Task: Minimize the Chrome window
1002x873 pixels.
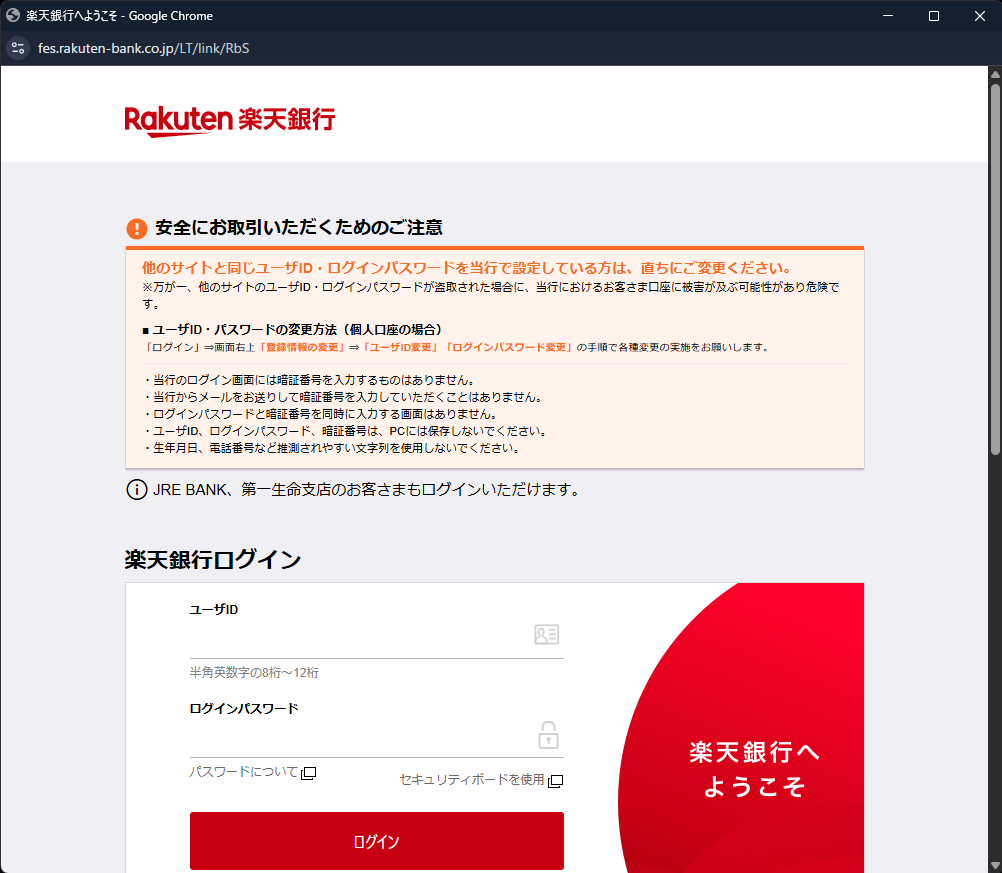Action: [888, 16]
